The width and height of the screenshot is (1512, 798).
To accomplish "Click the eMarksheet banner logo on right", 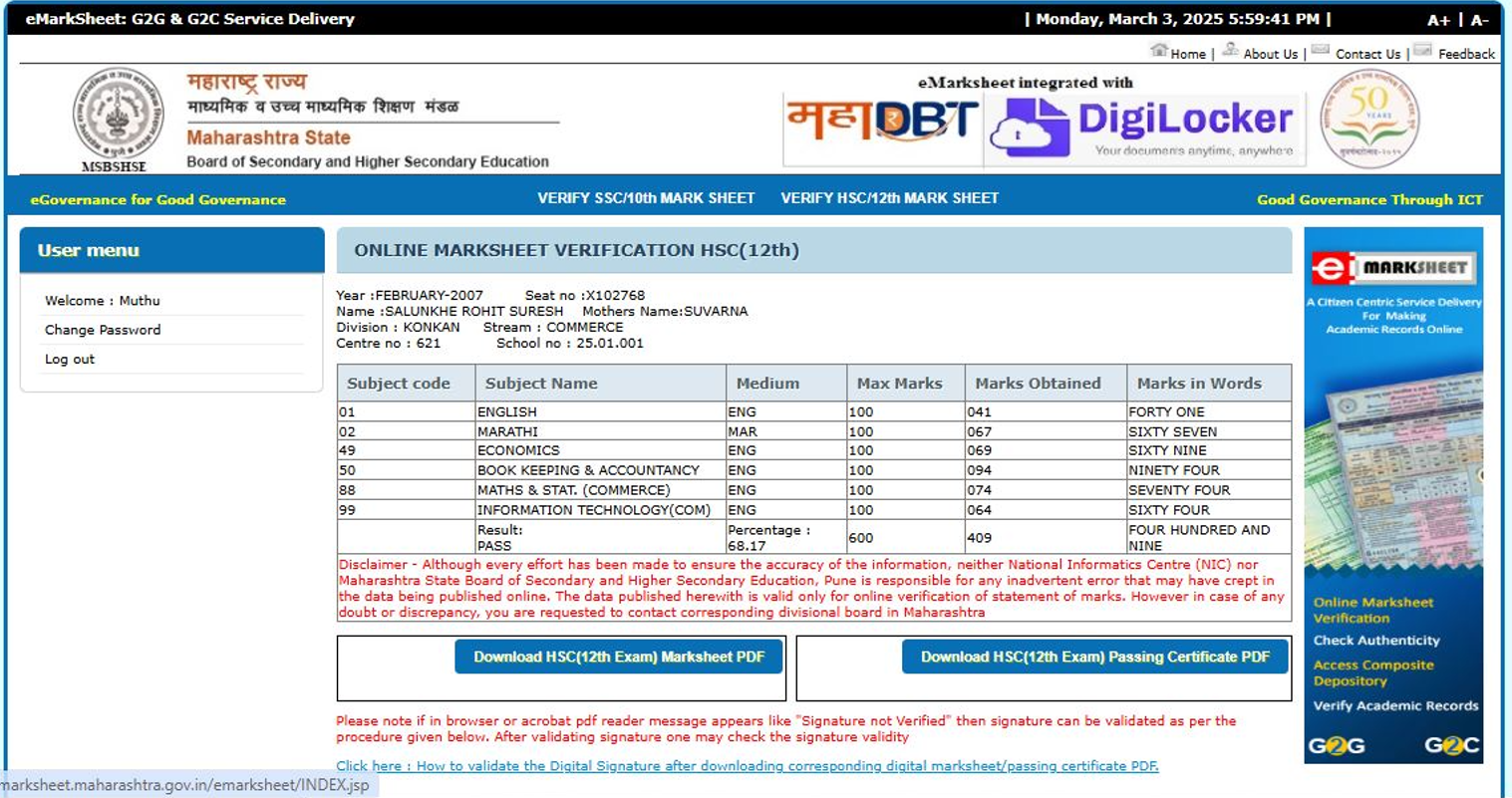I will pyautogui.click(x=1392, y=268).
